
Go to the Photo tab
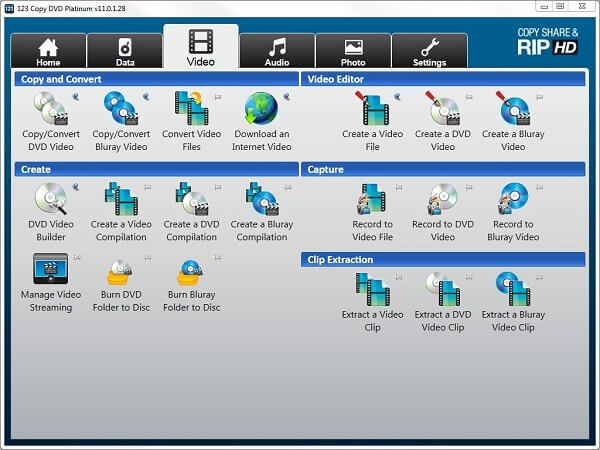pyautogui.click(x=353, y=50)
